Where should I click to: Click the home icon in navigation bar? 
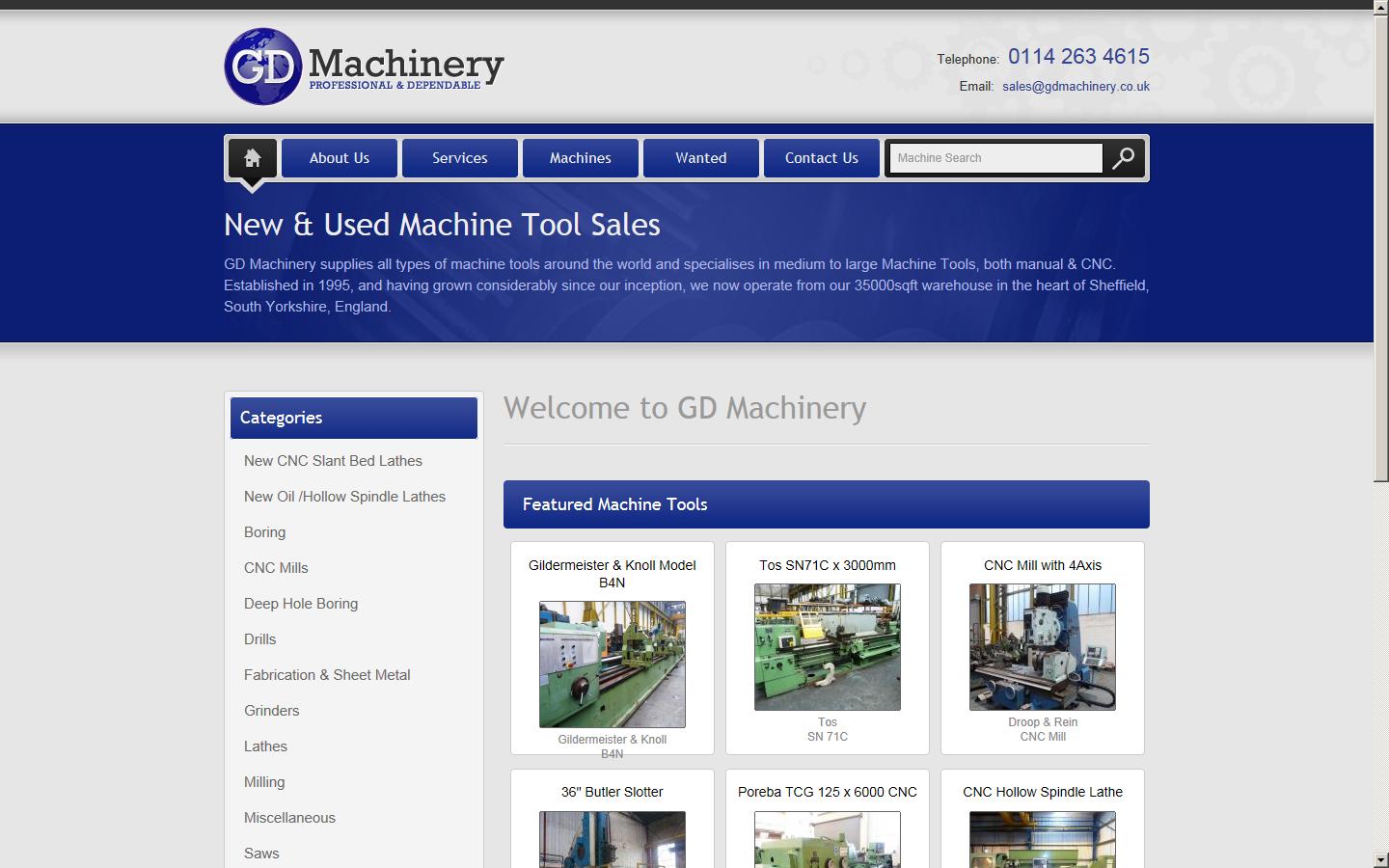click(252, 158)
